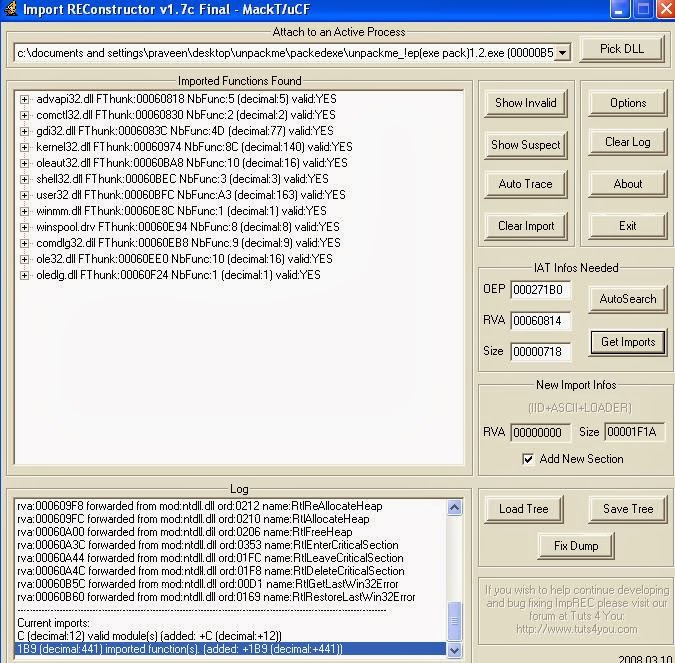The width and height of the screenshot is (675, 663).
Task: Expand the shell32.dll import node
Action: click(x=25, y=179)
